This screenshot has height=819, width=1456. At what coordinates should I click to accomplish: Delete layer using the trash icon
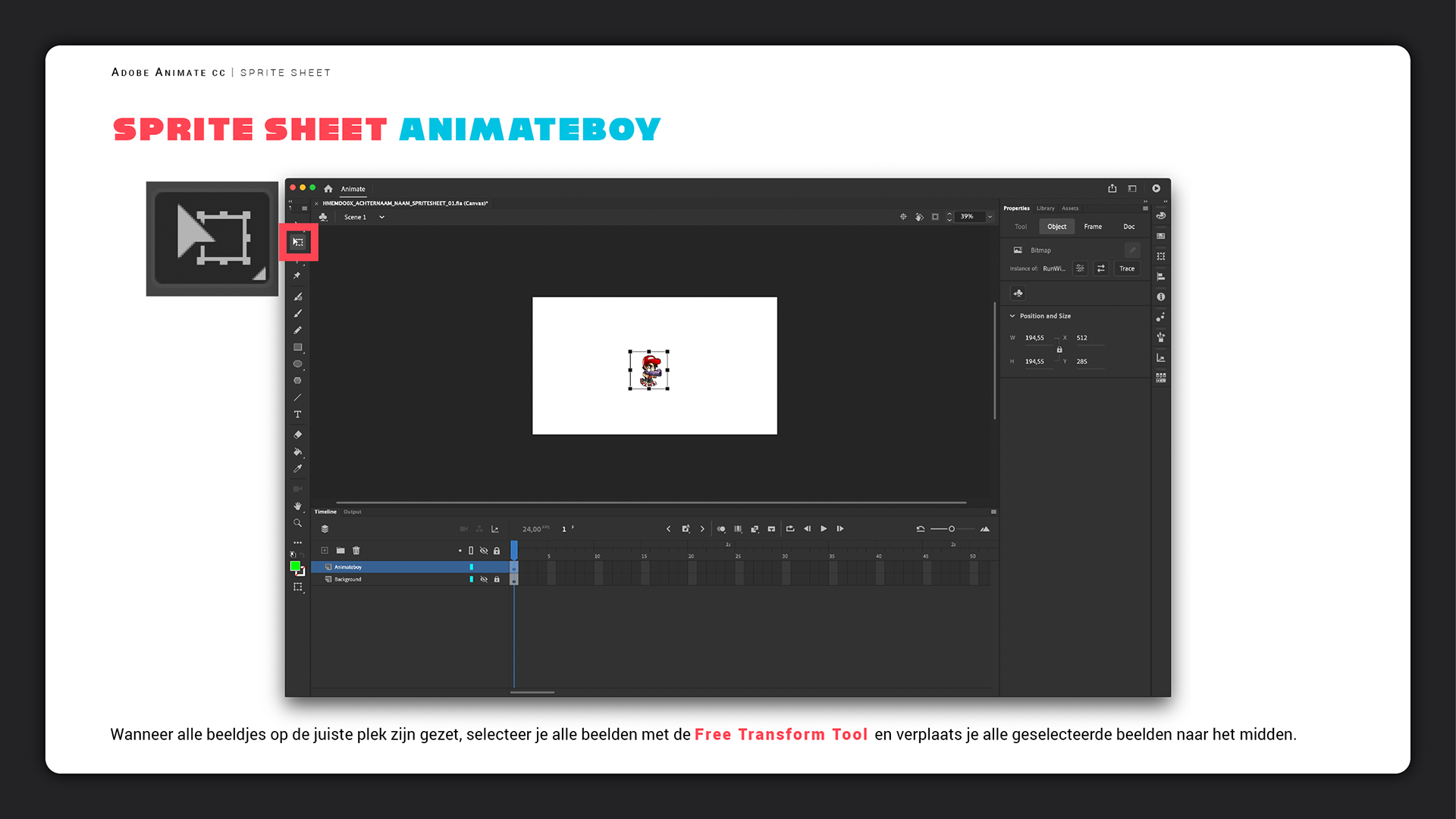356,551
